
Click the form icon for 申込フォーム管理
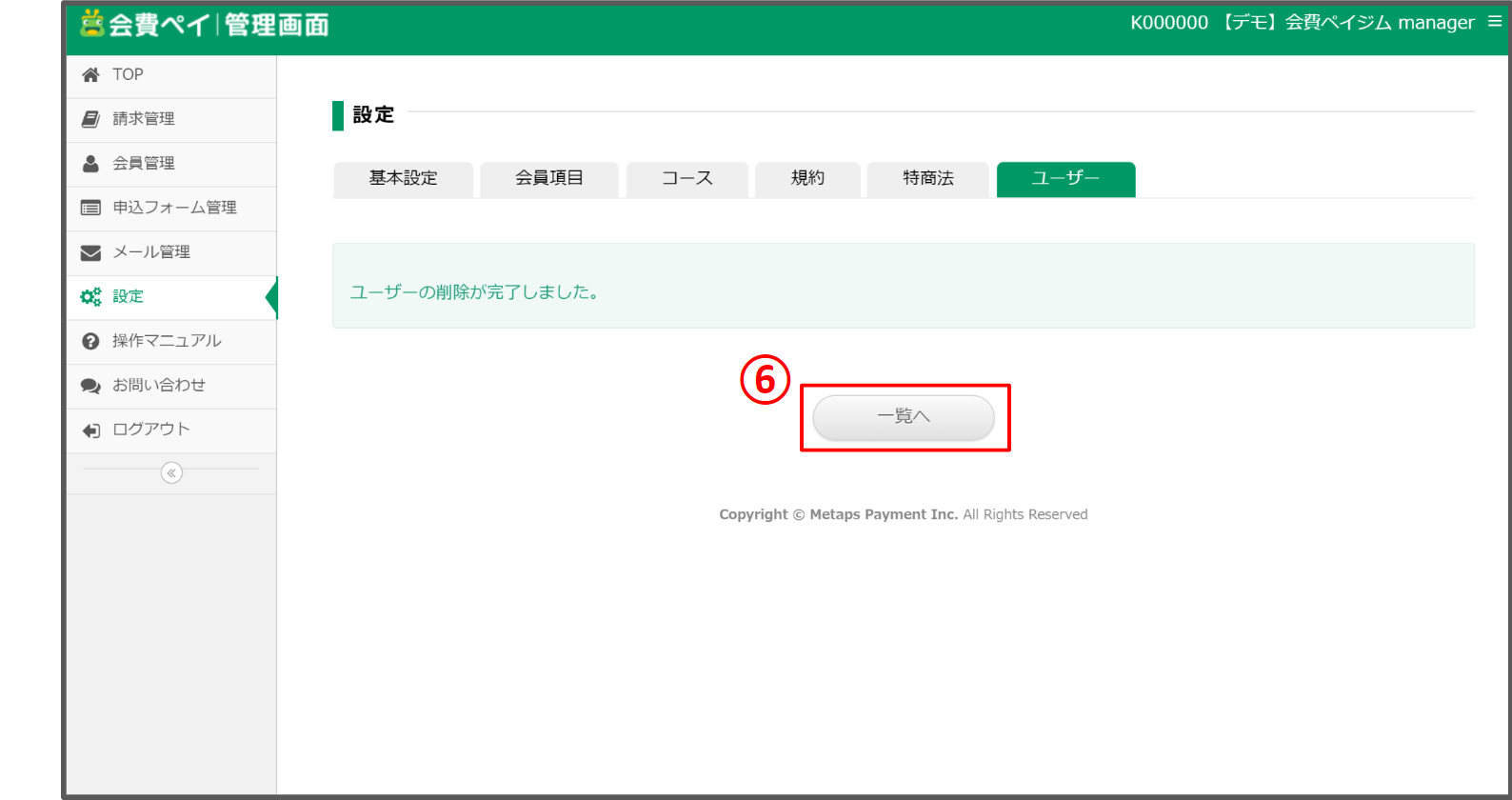pos(90,208)
